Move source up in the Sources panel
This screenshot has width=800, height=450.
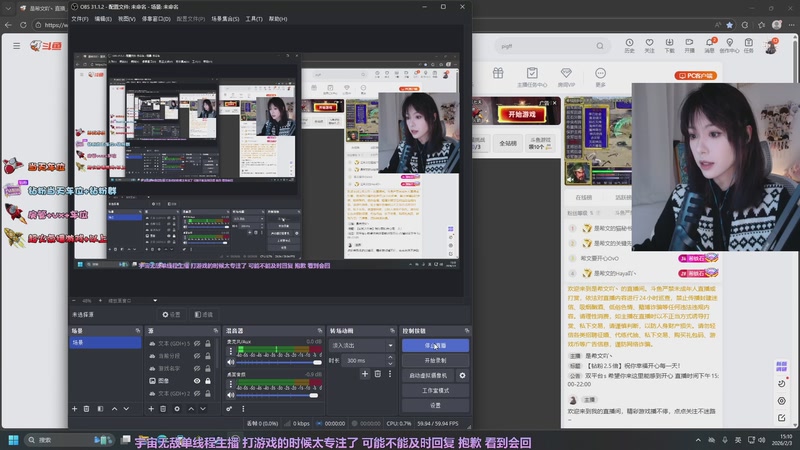pos(191,409)
